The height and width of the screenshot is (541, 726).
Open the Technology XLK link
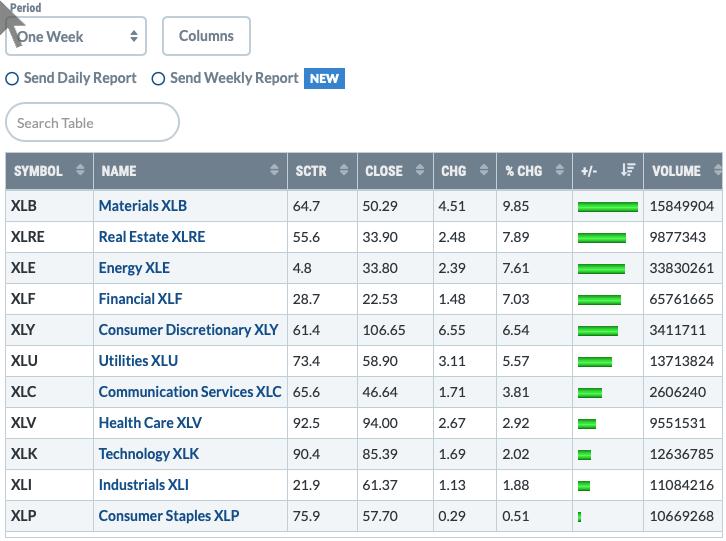pyautogui.click(x=149, y=454)
